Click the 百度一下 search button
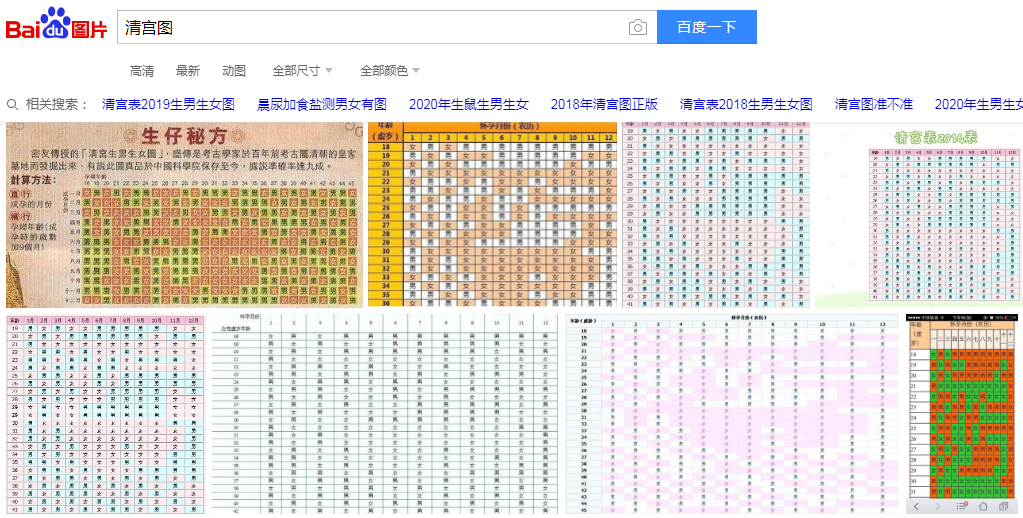This screenshot has width=1023, height=518. click(707, 27)
